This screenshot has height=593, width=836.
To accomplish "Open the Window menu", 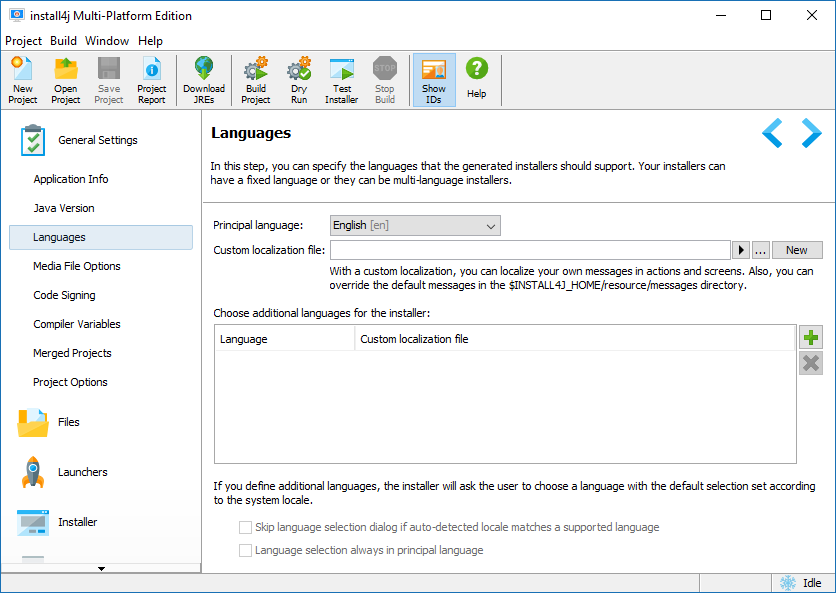I will (107, 41).
